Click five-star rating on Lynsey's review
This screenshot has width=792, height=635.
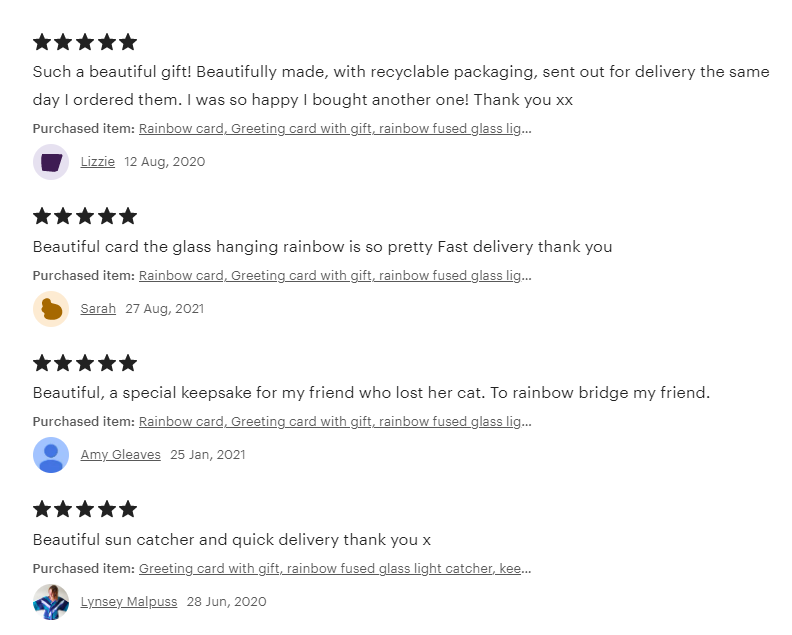click(x=85, y=509)
